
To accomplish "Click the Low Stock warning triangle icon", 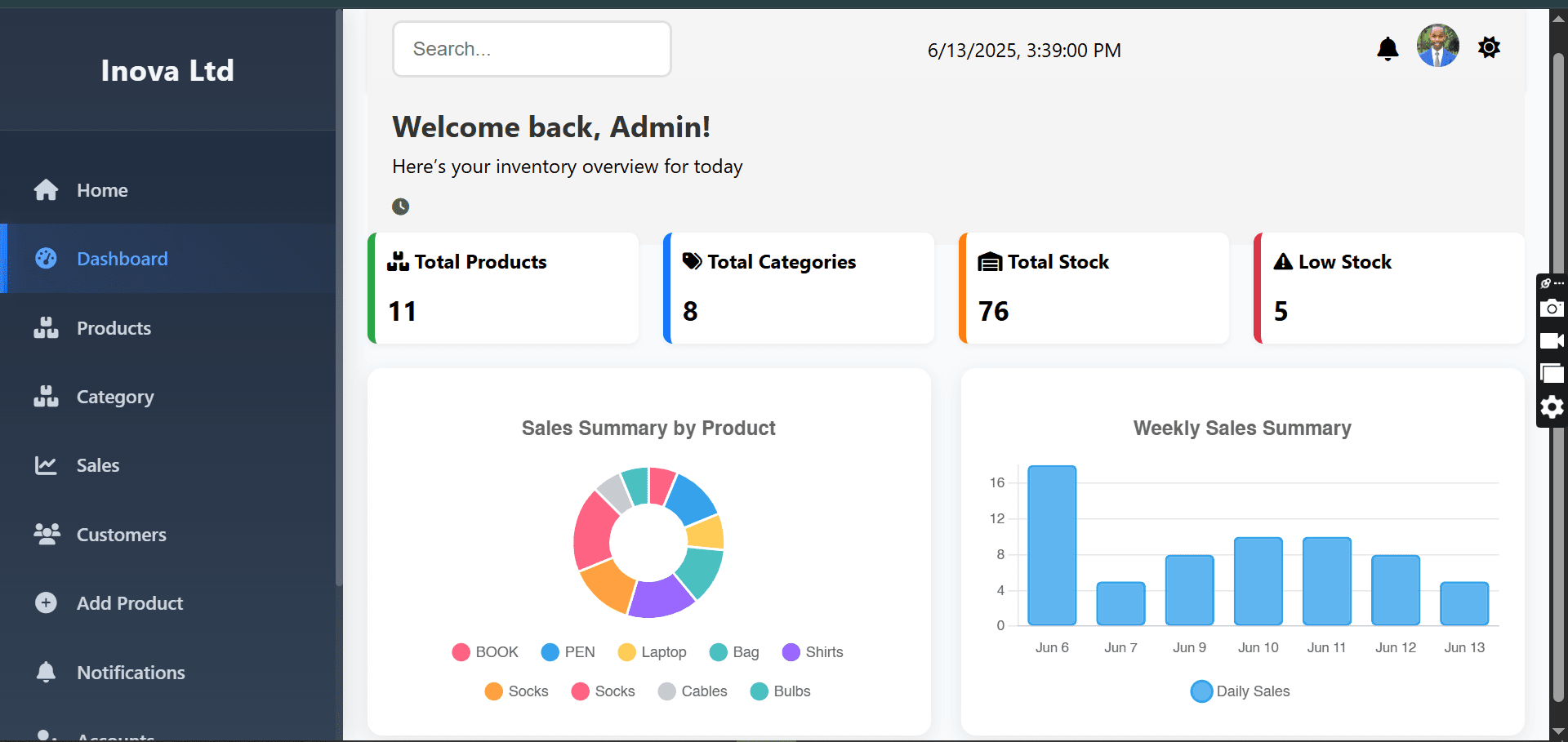I will click(1283, 261).
